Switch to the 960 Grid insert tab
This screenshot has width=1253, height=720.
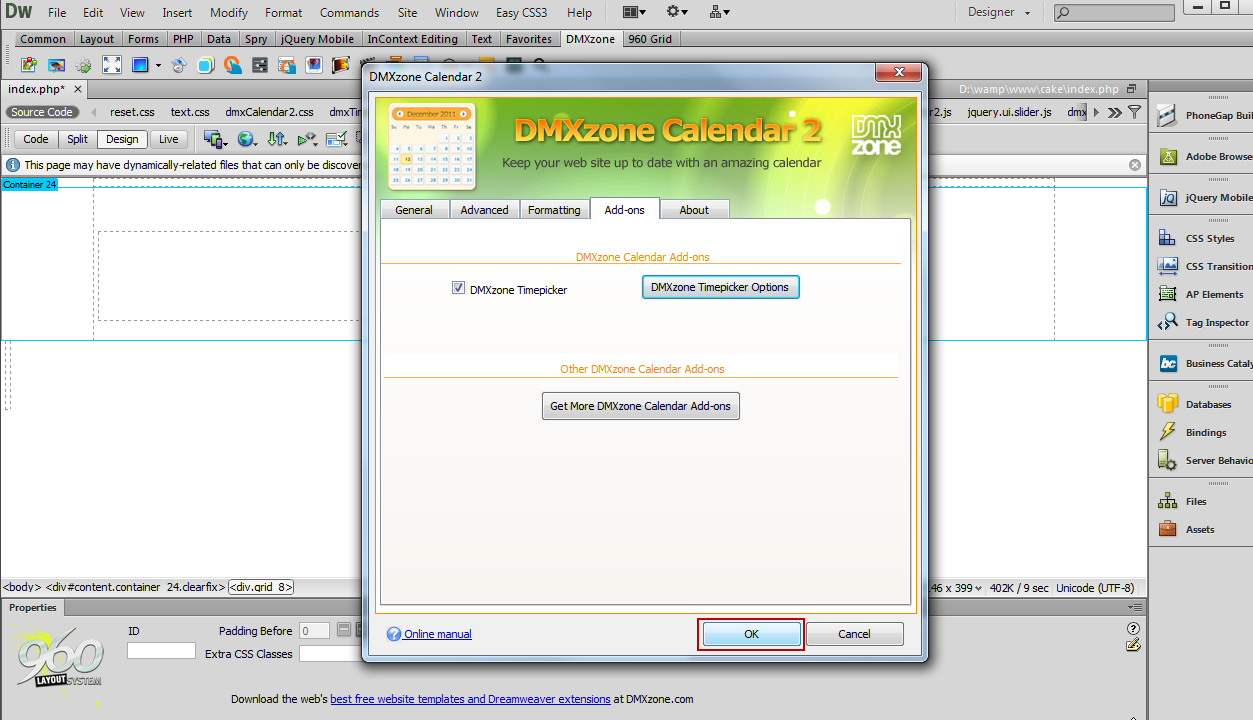[x=650, y=39]
